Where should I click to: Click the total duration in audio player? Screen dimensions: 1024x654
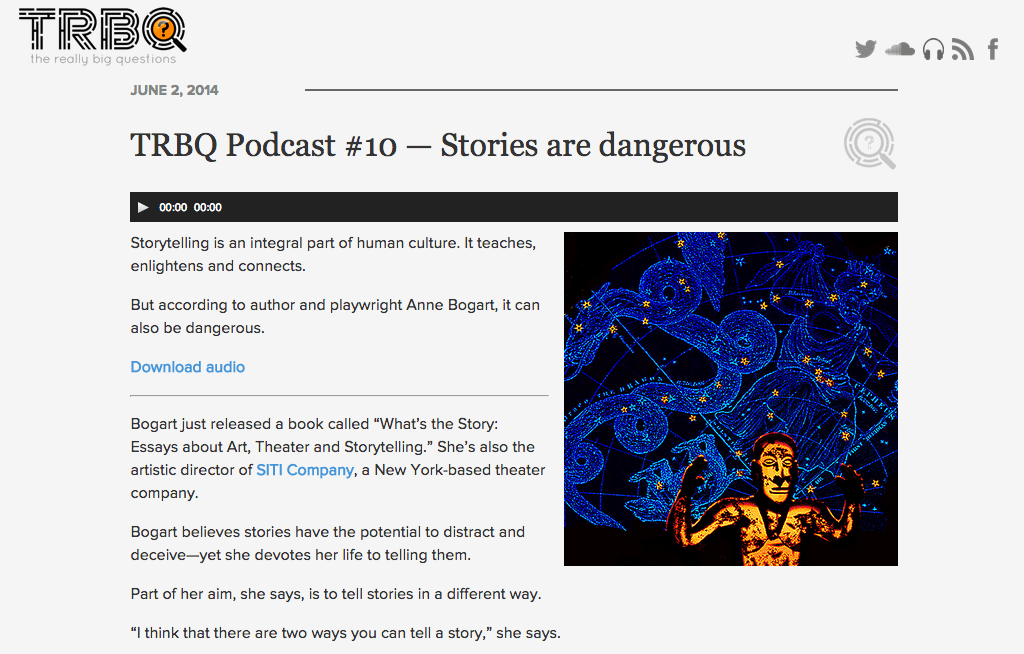208,208
